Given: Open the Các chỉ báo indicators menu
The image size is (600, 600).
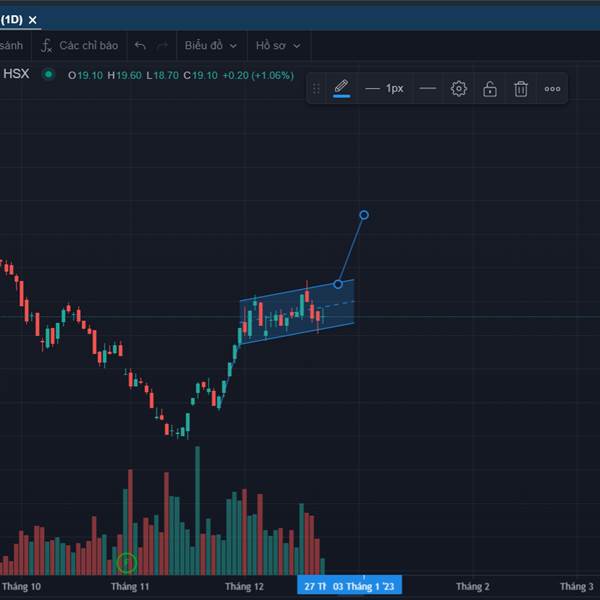Looking at the screenshot, I should (79, 46).
